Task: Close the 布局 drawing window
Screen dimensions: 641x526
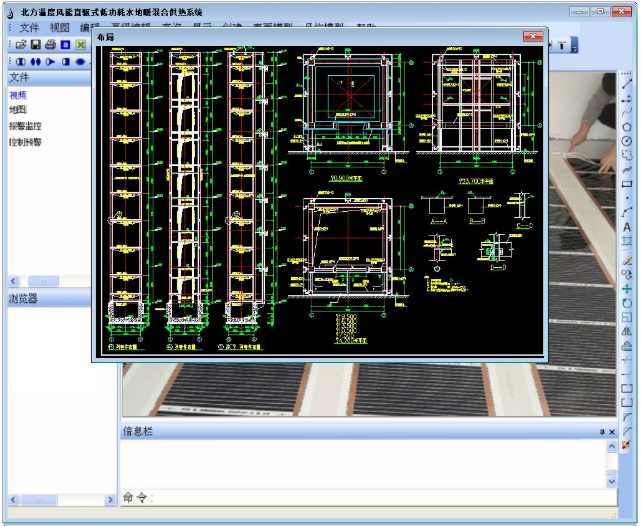Action: [533, 36]
